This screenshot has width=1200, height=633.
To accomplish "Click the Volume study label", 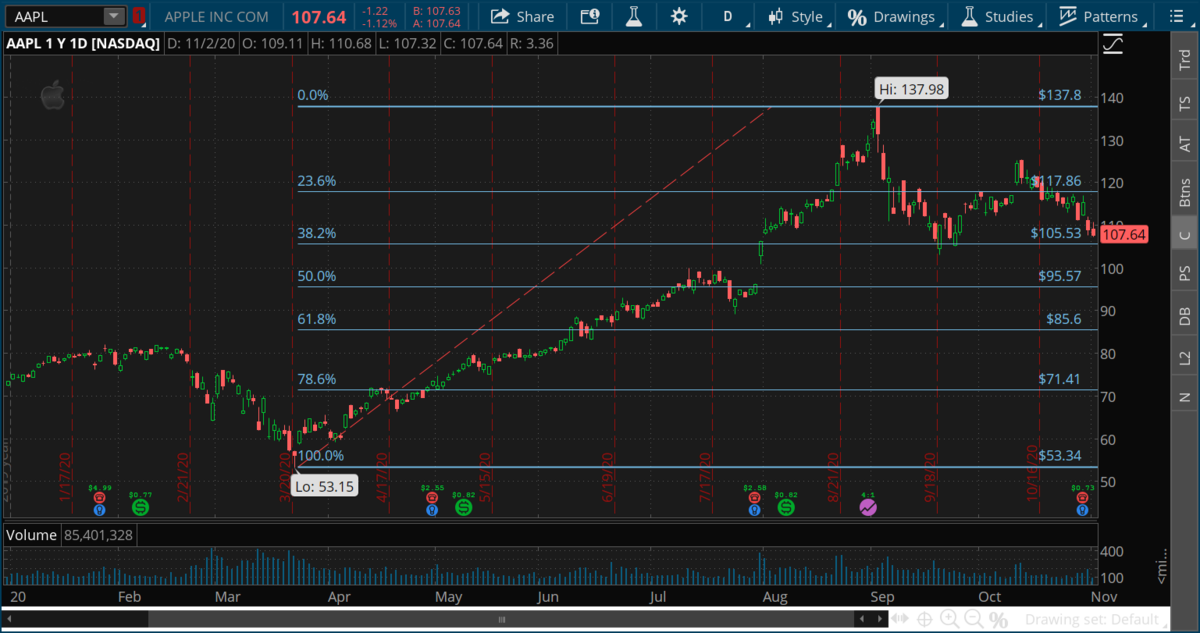I will (x=30, y=535).
